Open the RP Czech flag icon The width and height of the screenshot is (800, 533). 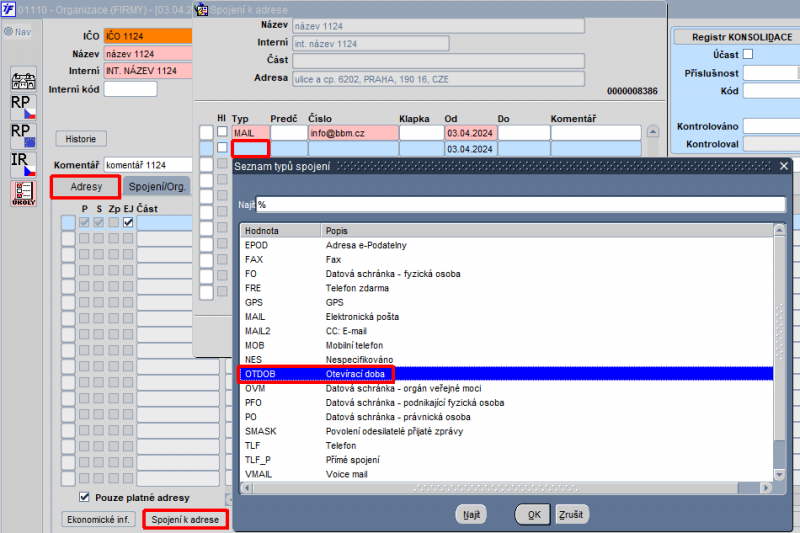[x=23, y=107]
